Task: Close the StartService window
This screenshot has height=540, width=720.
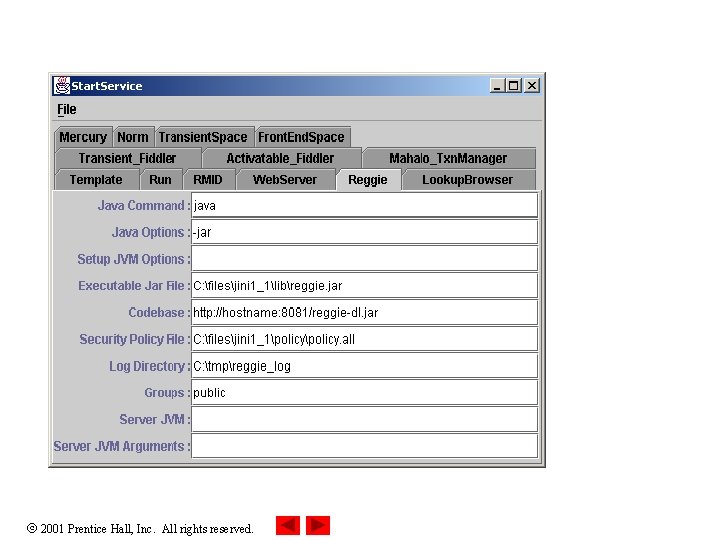Action: [532, 86]
